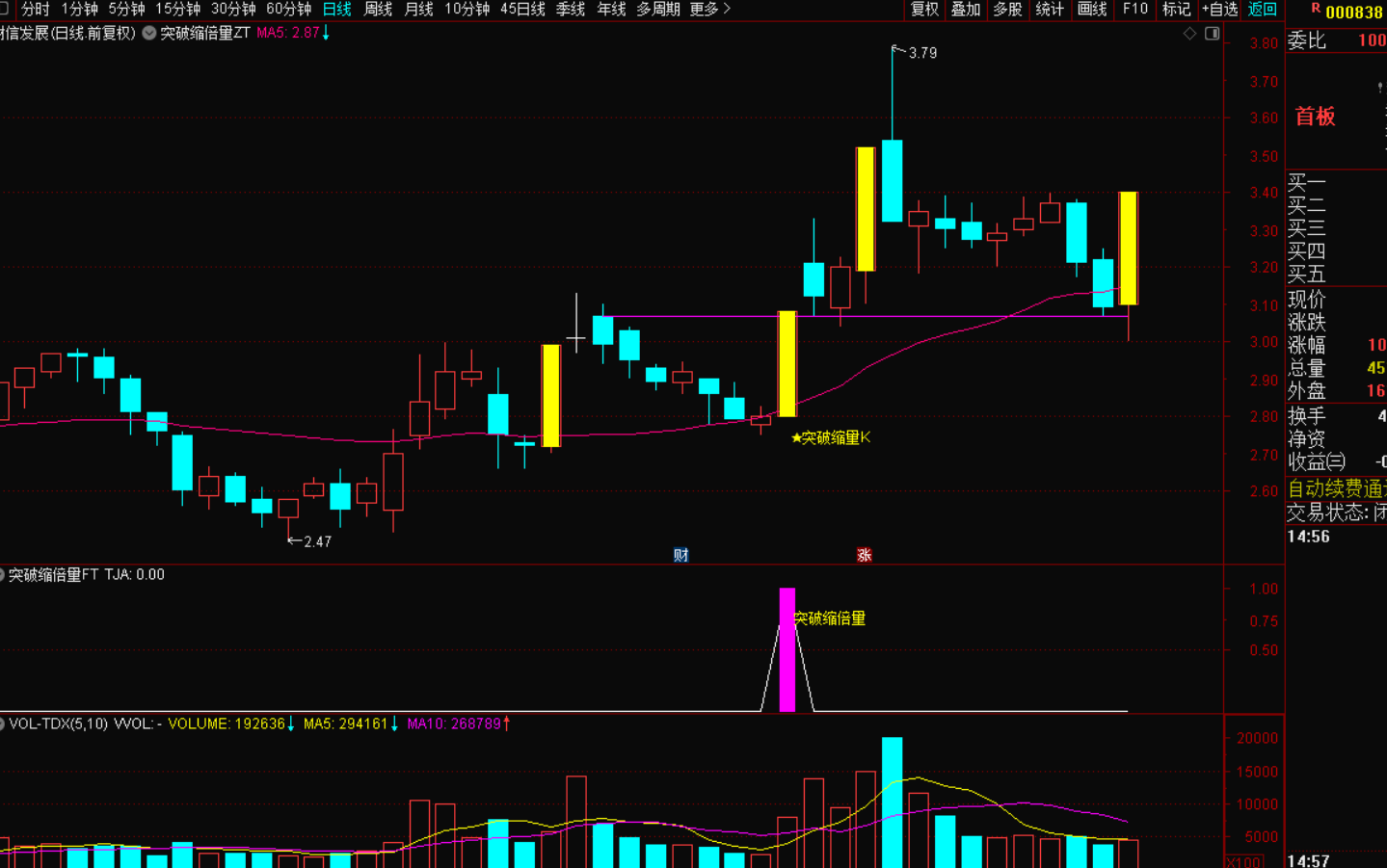Toggle the side panel layout icon
This screenshot has height=868, width=1387.
coord(1213,34)
